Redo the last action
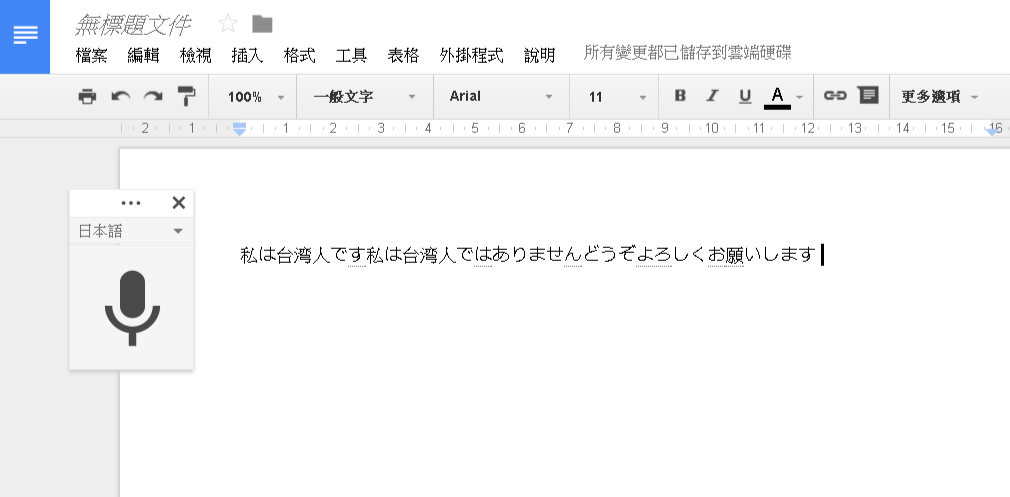Screen dimensions: 1010x497 point(153,97)
